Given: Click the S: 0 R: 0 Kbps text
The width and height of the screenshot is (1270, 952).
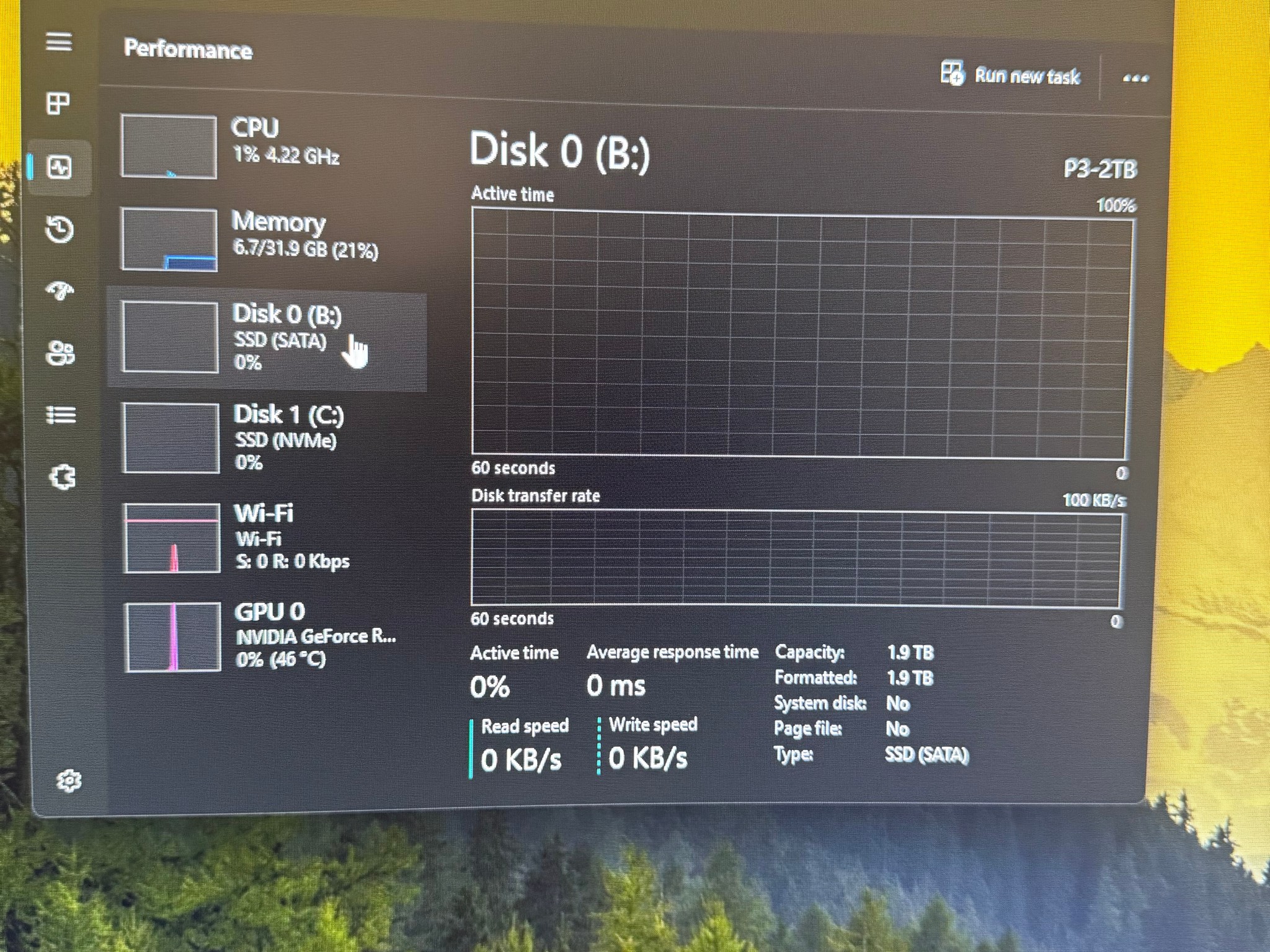Looking at the screenshot, I should point(293,562).
